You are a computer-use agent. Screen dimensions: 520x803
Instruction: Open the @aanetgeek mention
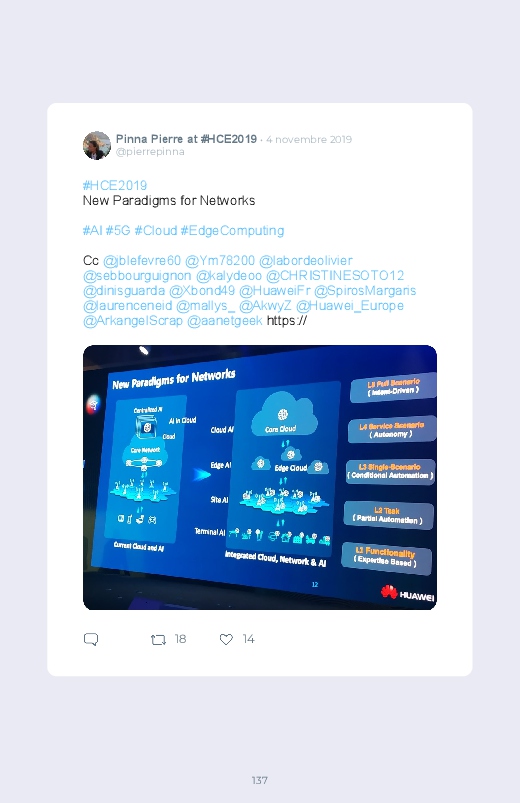click(225, 321)
